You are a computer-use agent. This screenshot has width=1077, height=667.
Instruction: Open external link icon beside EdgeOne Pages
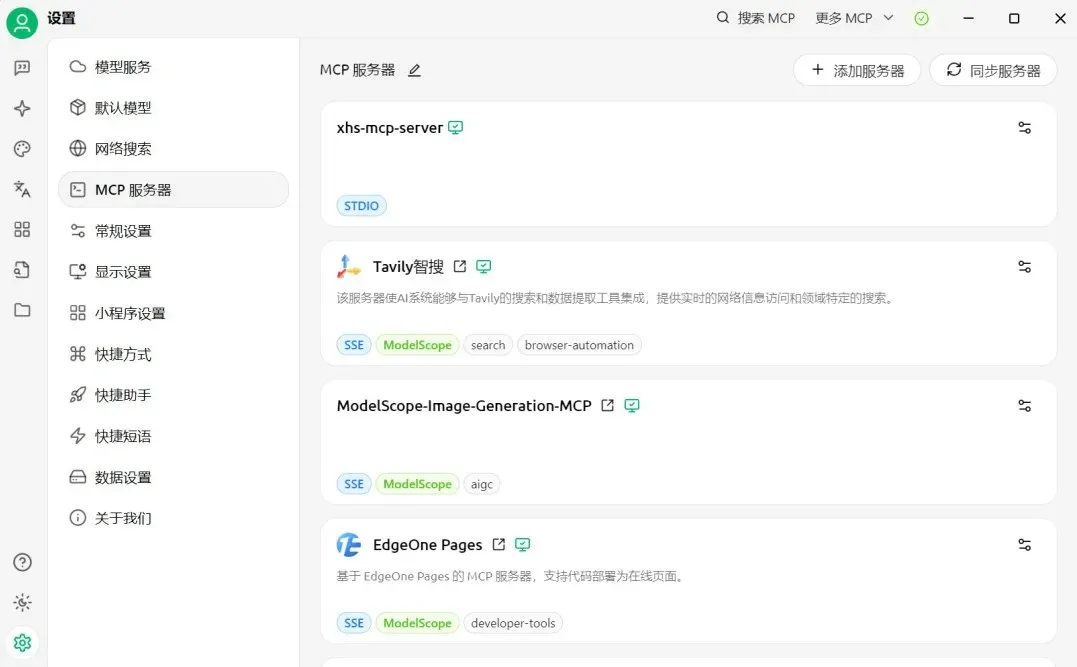(499, 545)
